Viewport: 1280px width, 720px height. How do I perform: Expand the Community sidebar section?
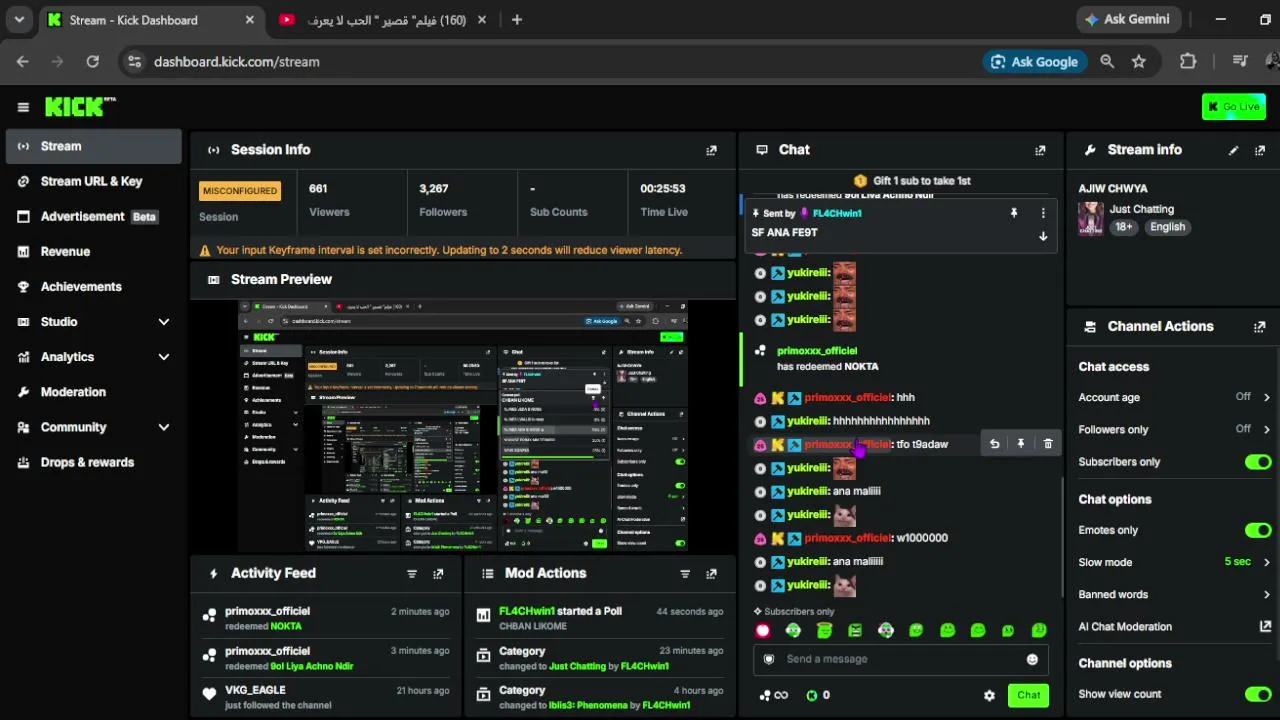[x=163, y=427]
